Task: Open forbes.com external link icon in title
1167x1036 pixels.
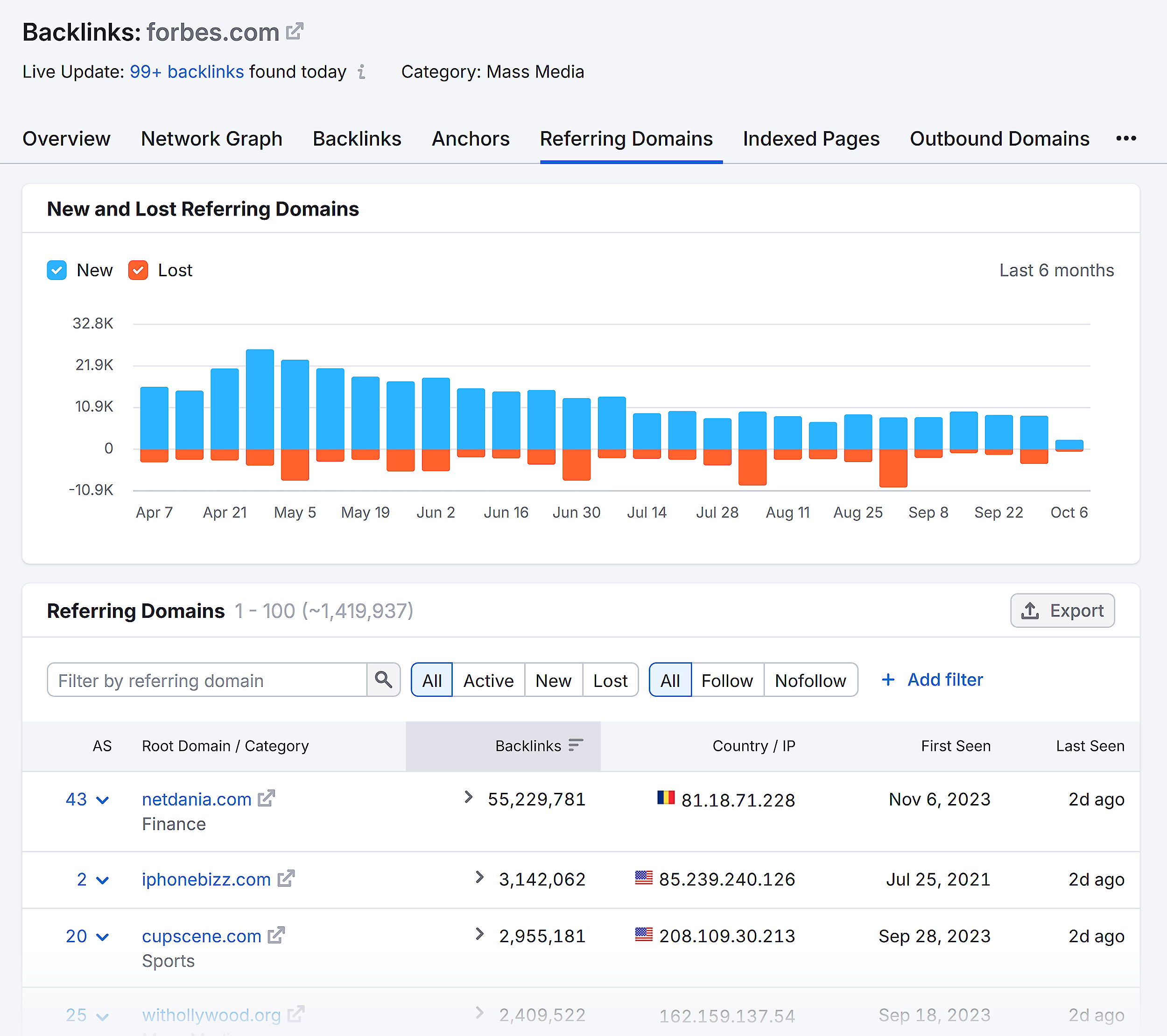Action: [x=295, y=31]
